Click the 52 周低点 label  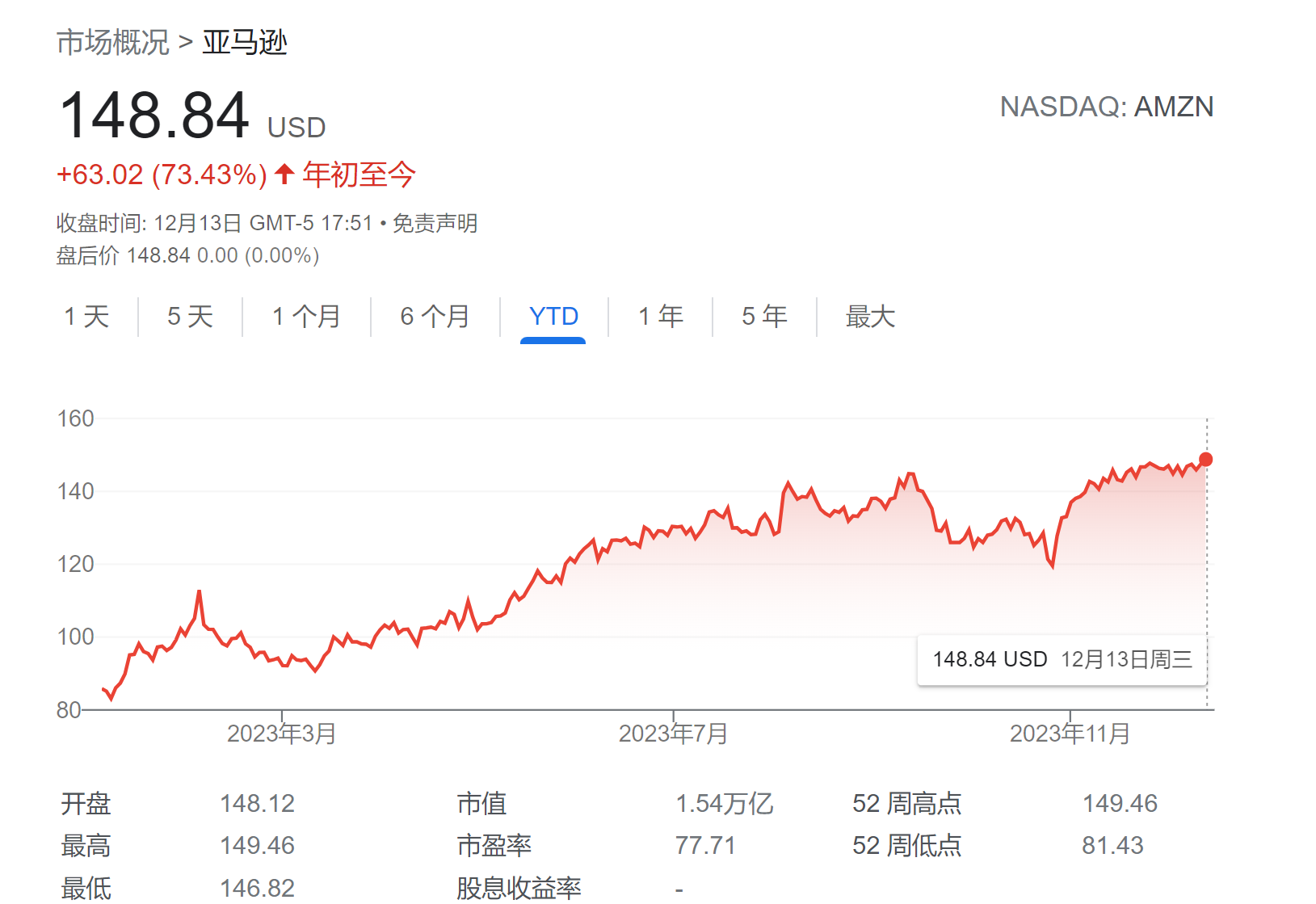pos(907,846)
